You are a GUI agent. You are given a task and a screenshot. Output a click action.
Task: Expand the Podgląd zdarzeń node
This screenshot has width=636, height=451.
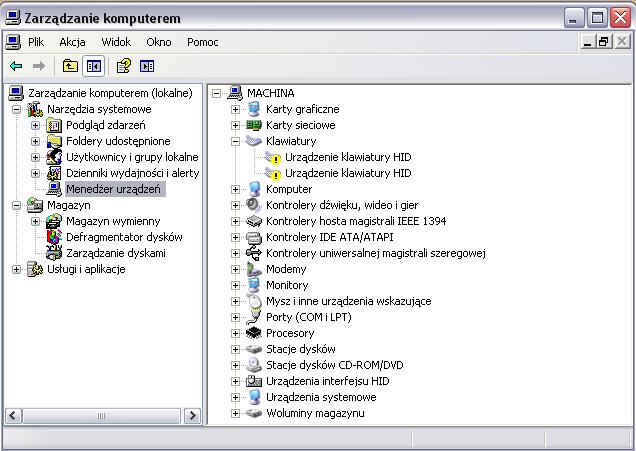(35, 125)
